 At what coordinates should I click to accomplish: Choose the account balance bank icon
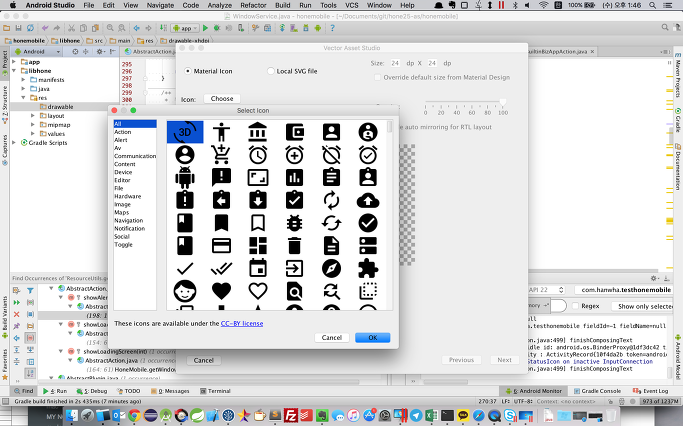[258, 132]
